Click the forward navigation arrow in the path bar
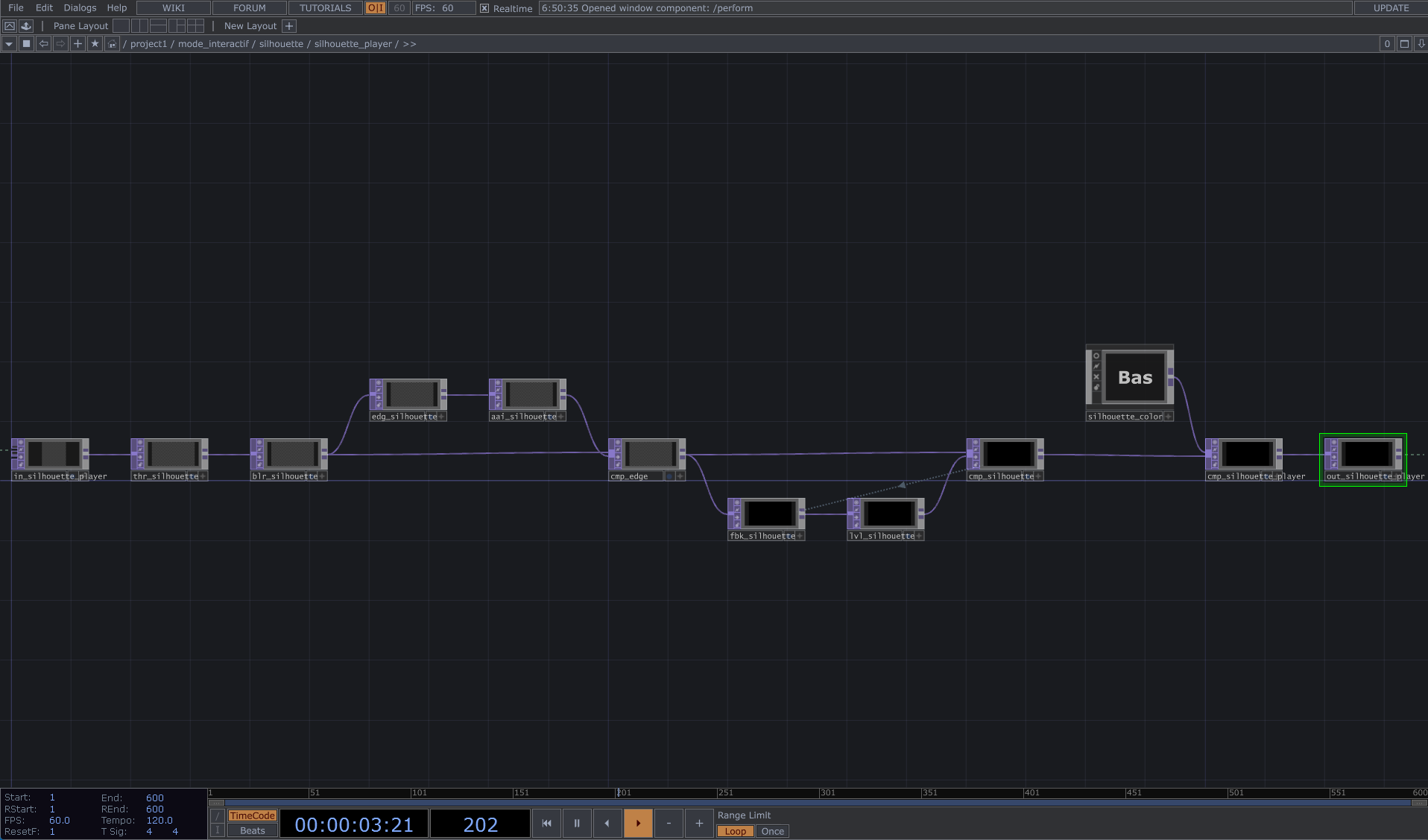Image resolution: width=1428 pixels, height=840 pixels. tap(60, 43)
